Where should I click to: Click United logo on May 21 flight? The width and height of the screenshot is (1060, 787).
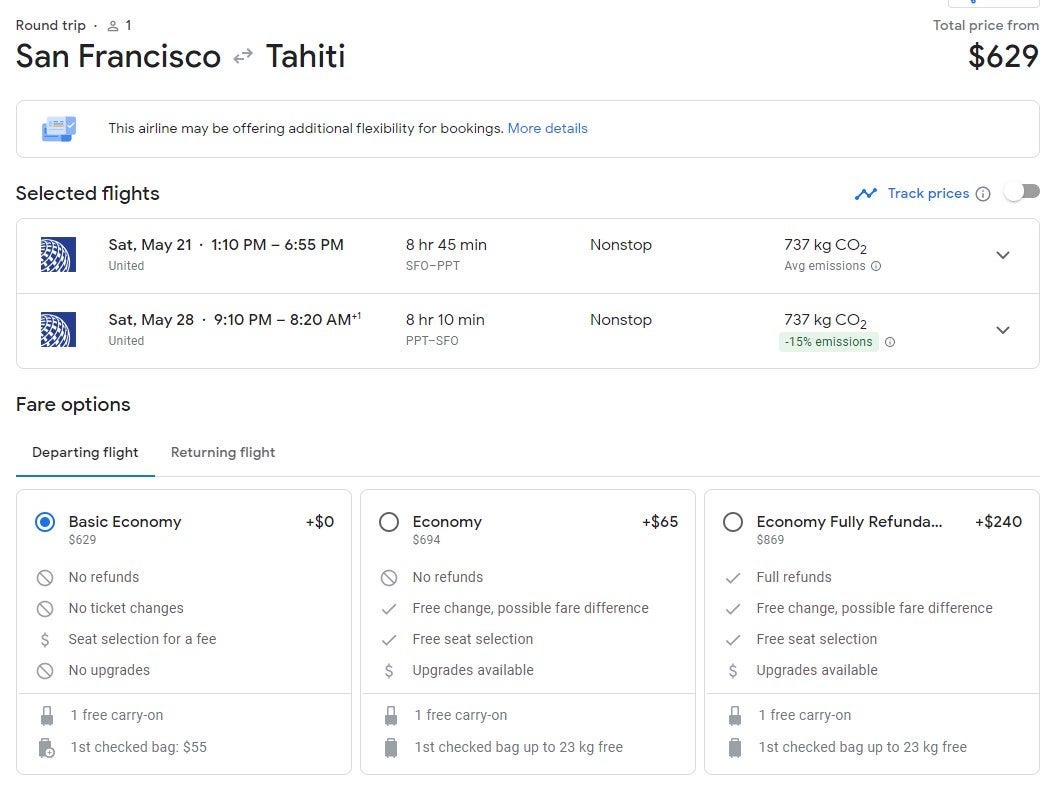point(58,255)
